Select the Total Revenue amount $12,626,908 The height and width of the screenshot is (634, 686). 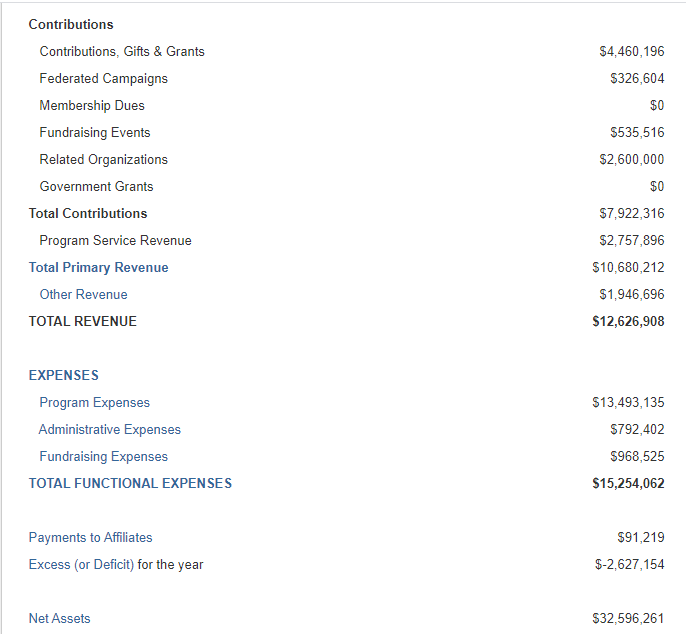point(628,322)
